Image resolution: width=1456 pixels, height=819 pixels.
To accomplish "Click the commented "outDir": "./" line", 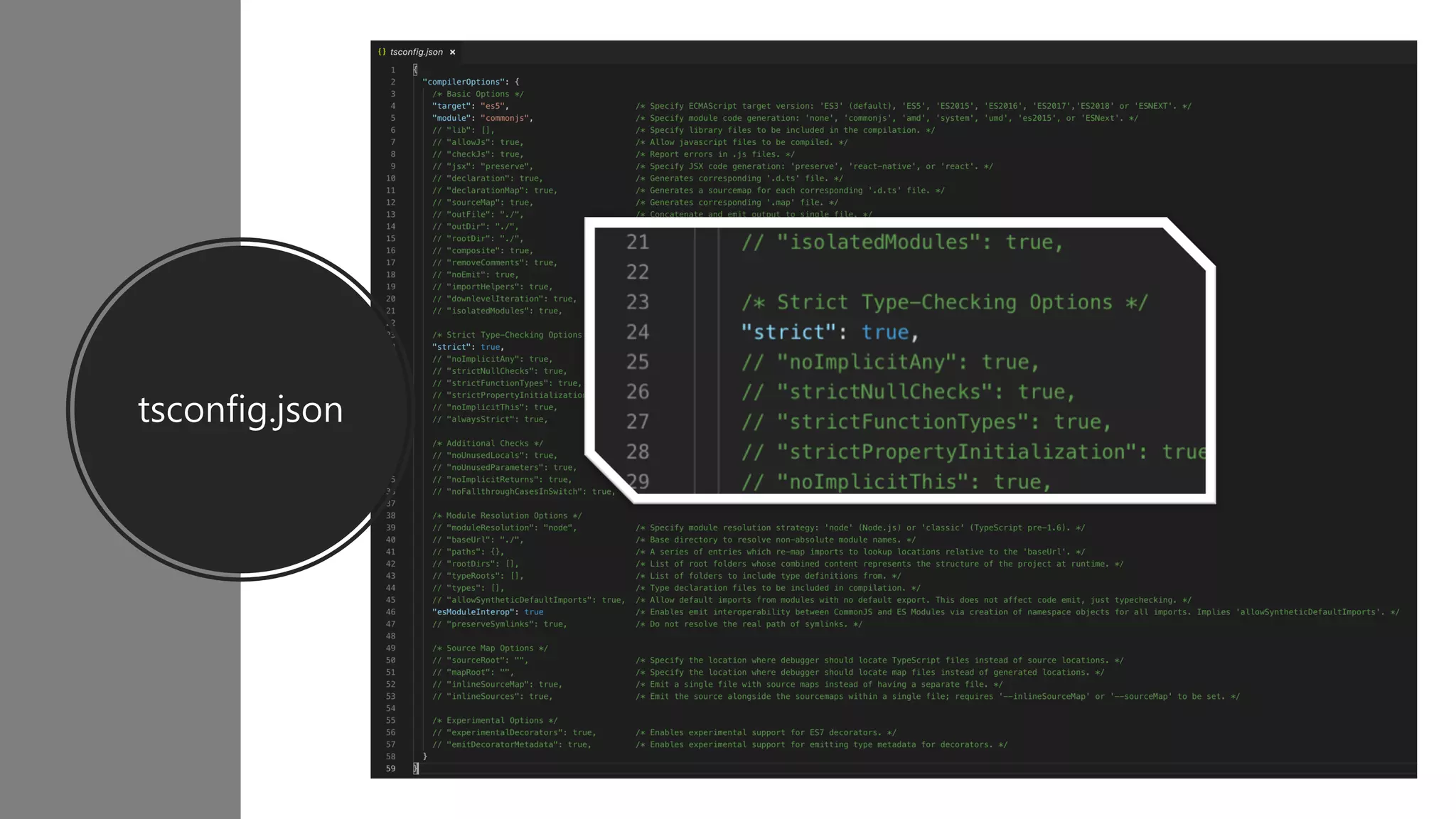I will tap(475, 227).
